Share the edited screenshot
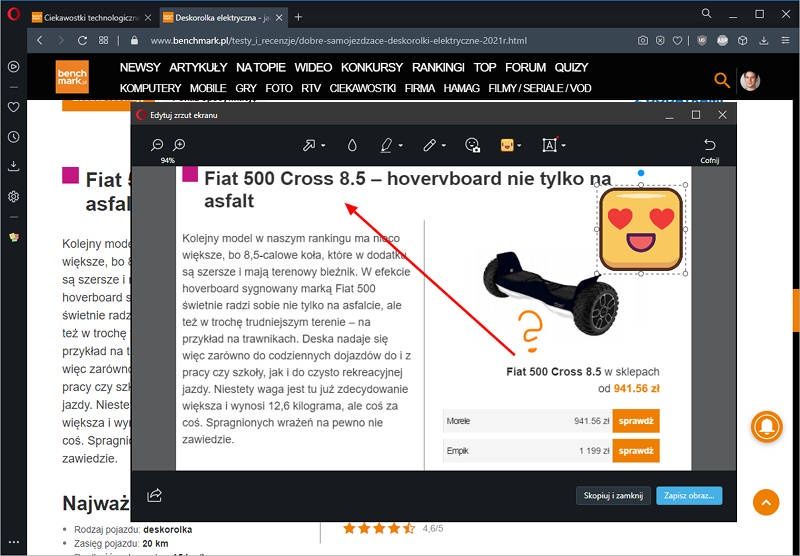Viewport: 800px width, 556px height. (x=155, y=495)
